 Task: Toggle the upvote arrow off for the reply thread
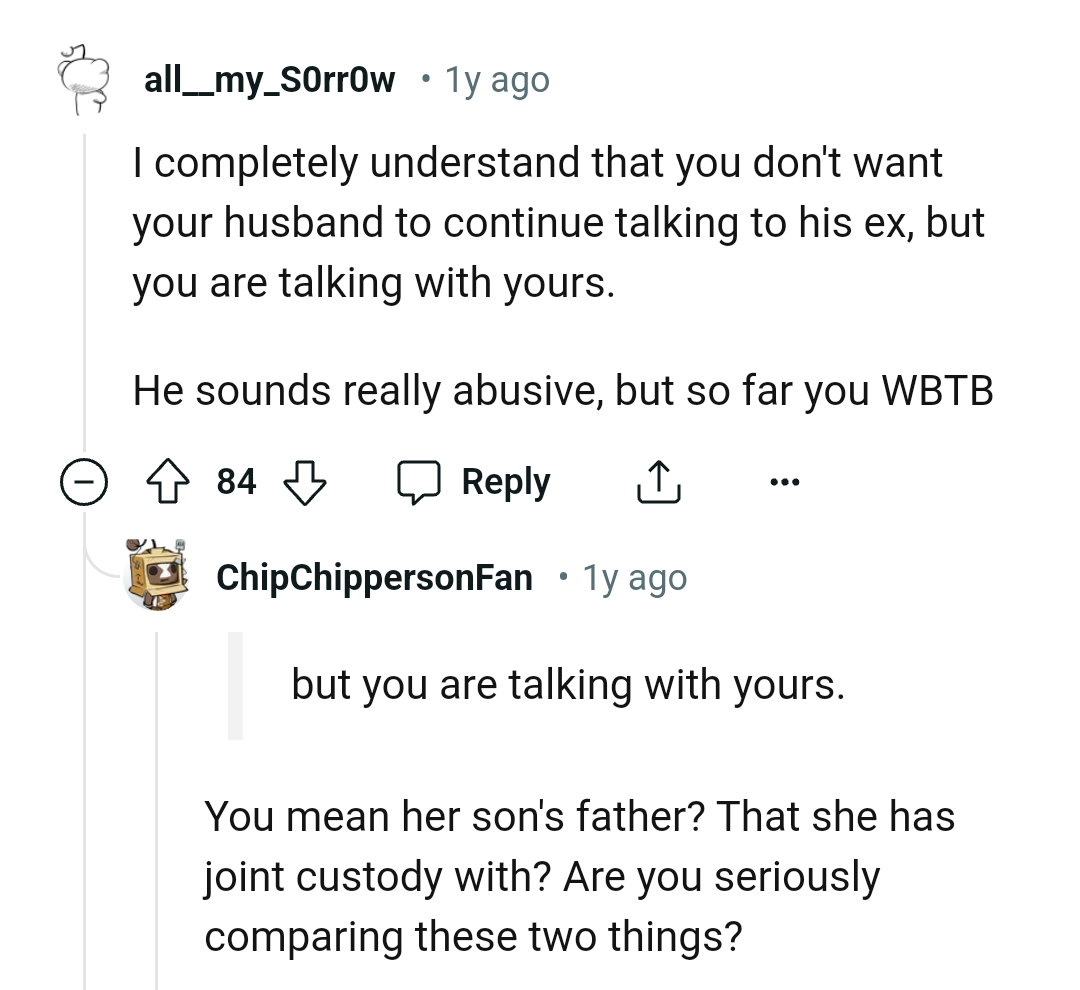coord(168,481)
